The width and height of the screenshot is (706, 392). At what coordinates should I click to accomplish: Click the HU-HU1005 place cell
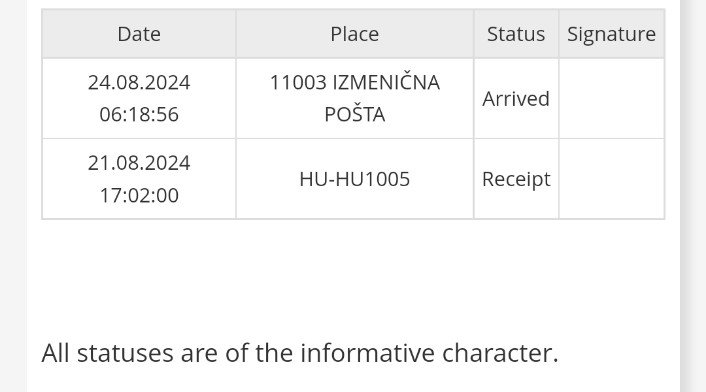(x=354, y=179)
